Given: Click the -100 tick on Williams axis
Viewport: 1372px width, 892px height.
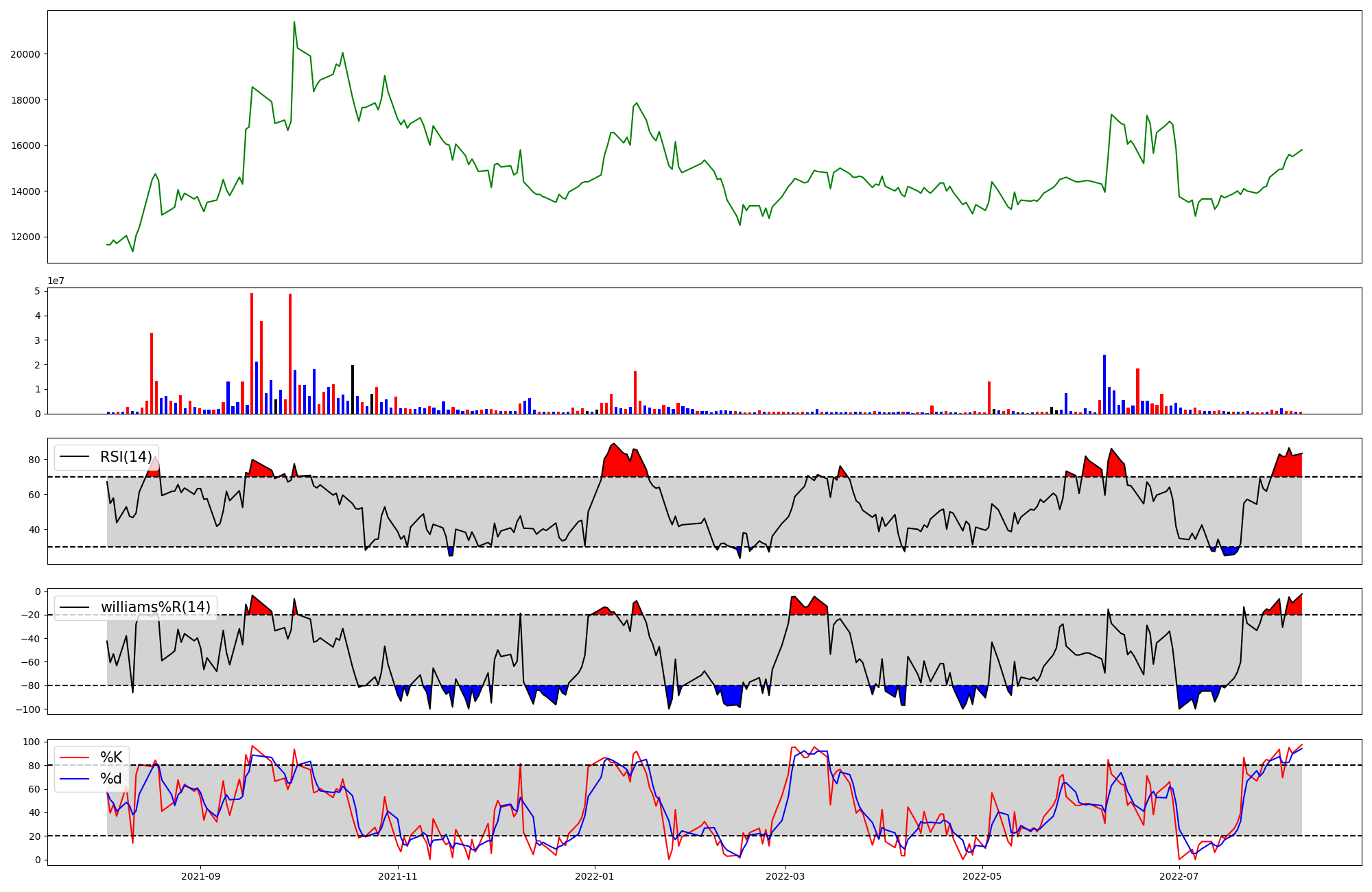Looking at the screenshot, I should pos(29,709).
